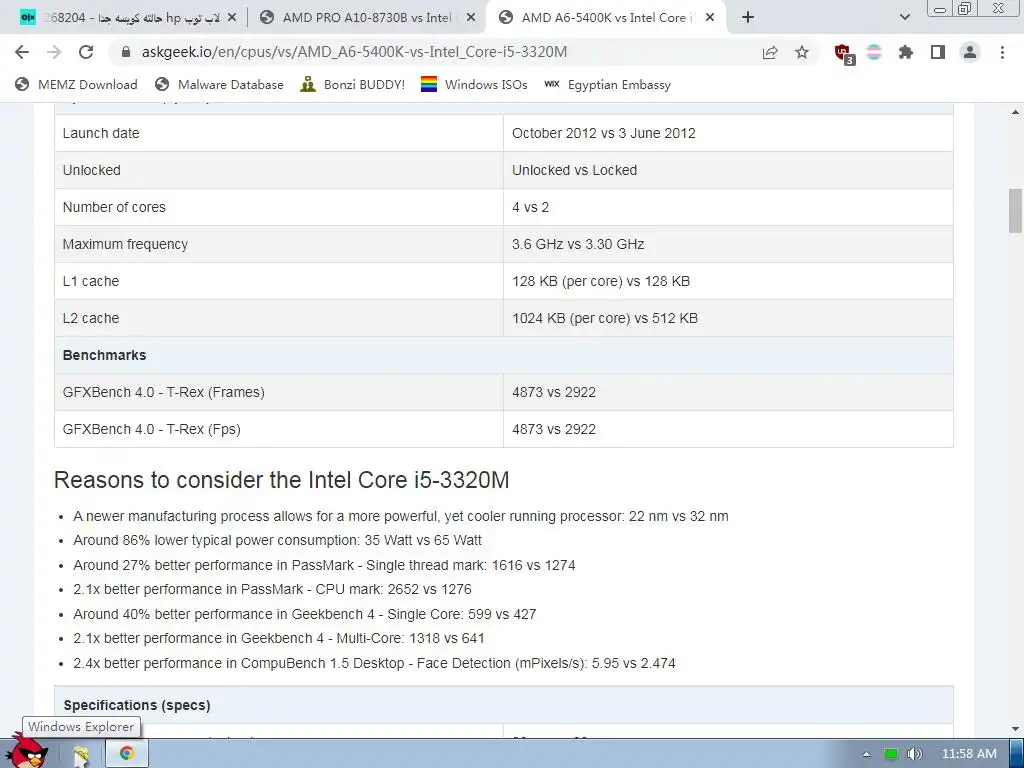Close the OLX hp laptop tab

[x=232, y=18]
